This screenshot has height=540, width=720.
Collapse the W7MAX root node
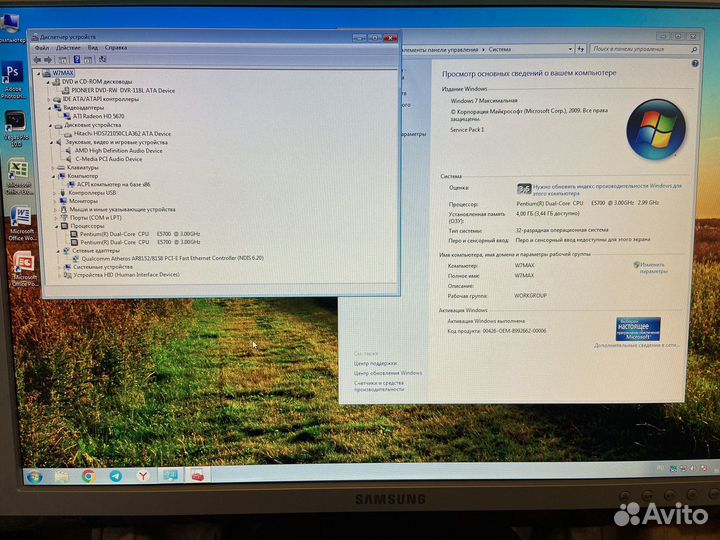tap(39, 73)
